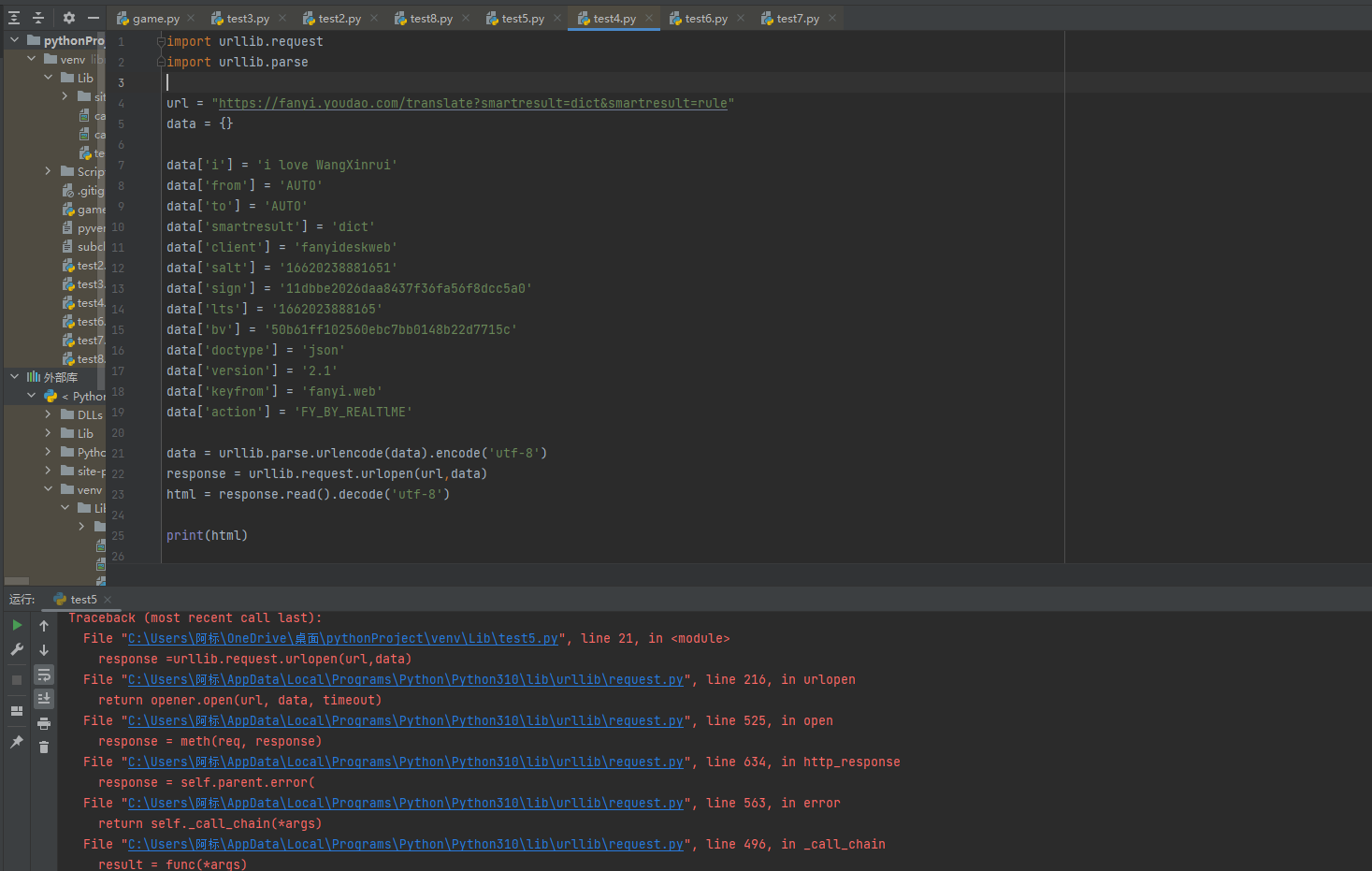Select test4 file in the project tree

(x=83, y=303)
